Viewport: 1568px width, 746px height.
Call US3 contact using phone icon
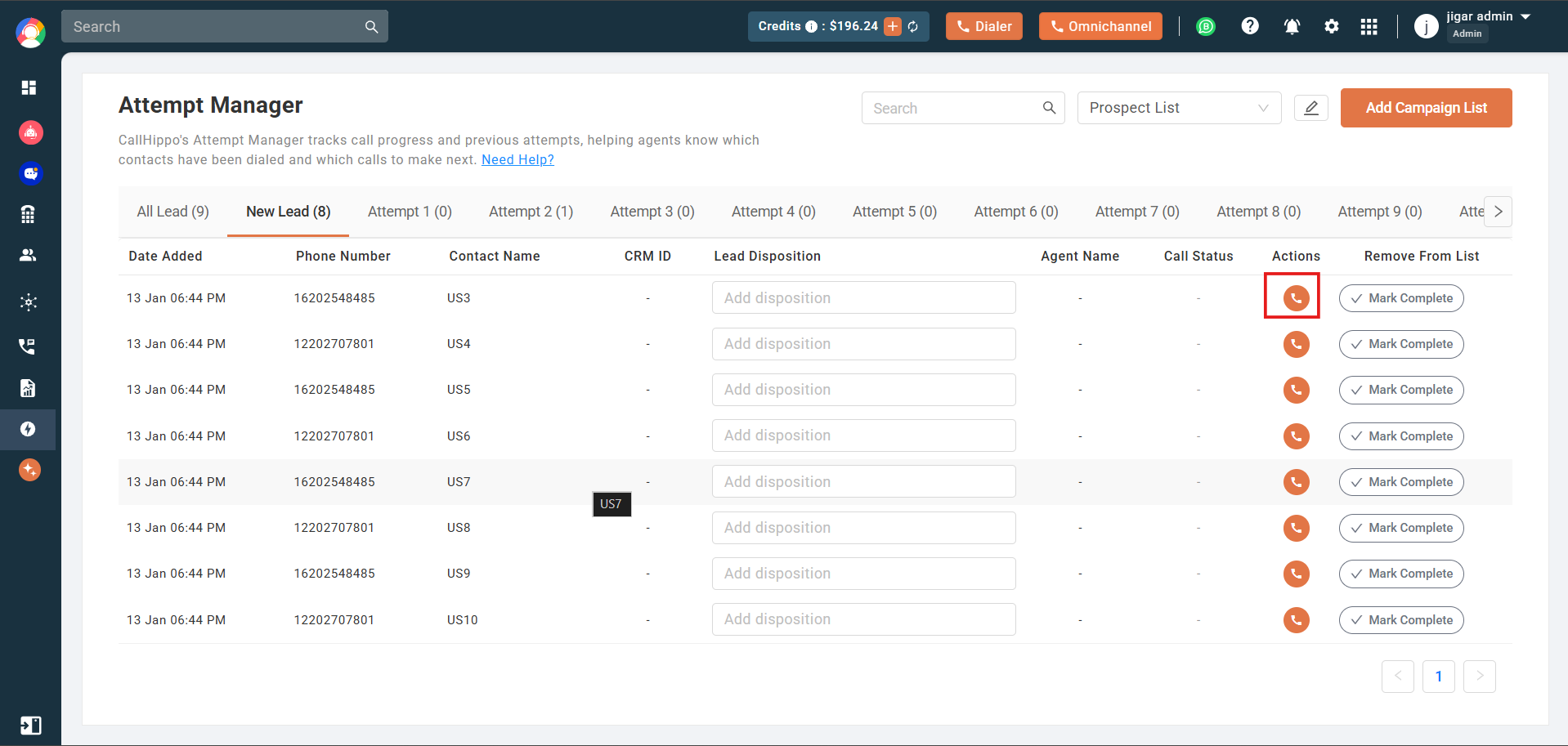coord(1296,298)
